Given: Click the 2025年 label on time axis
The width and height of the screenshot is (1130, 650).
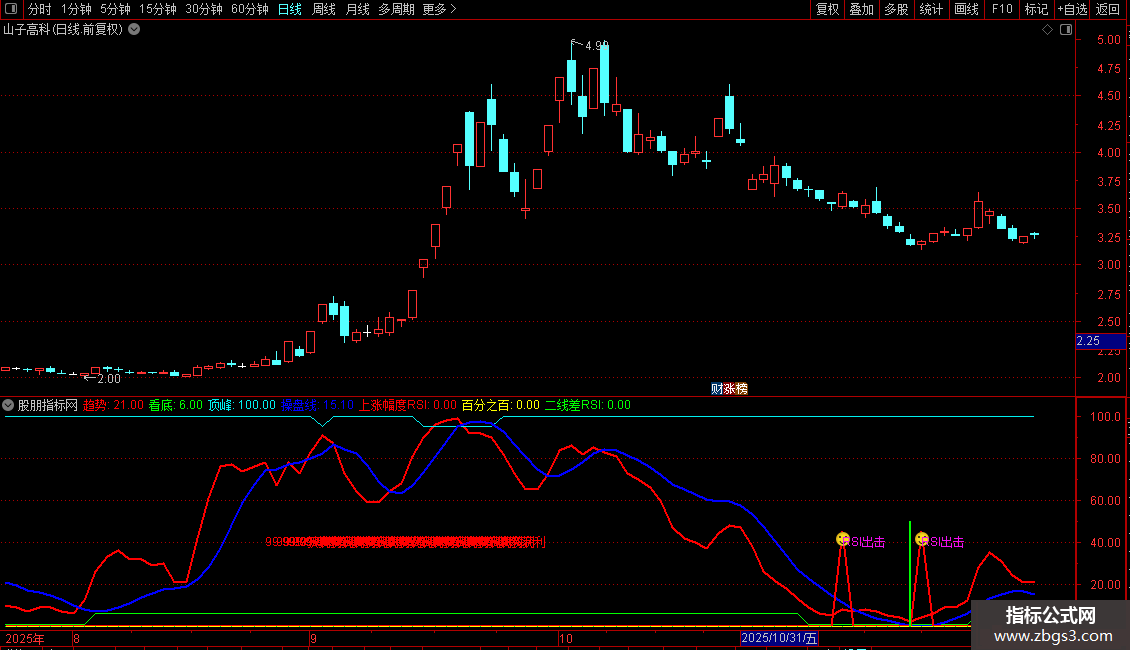Looking at the screenshot, I should point(25,638).
